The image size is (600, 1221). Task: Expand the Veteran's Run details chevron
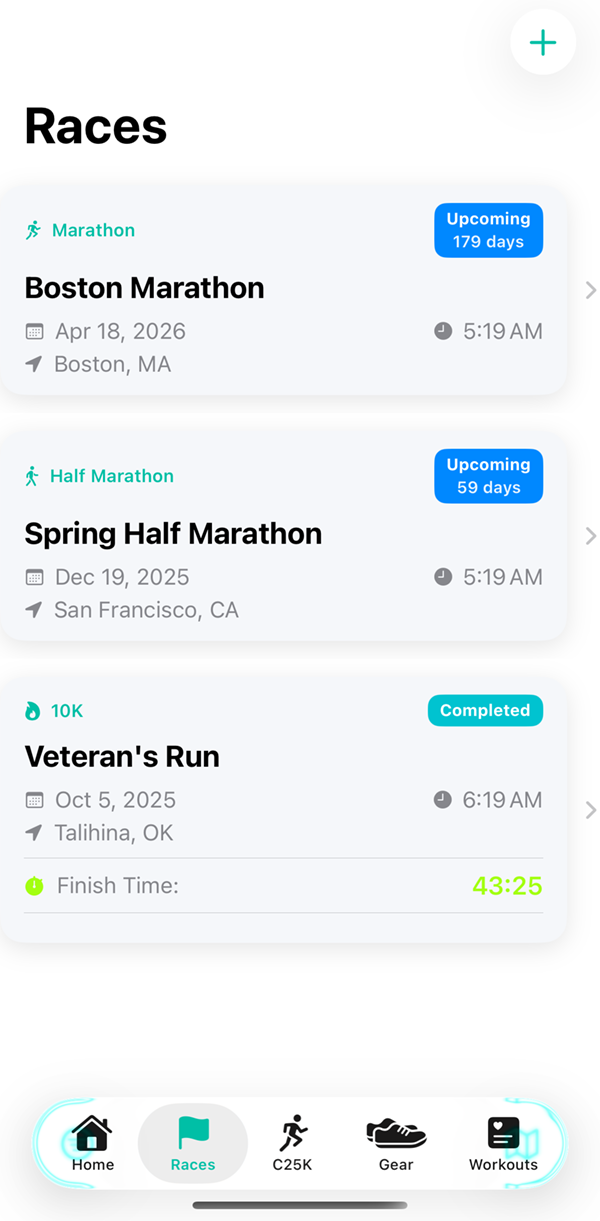pyautogui.click(x=589, y=810)
